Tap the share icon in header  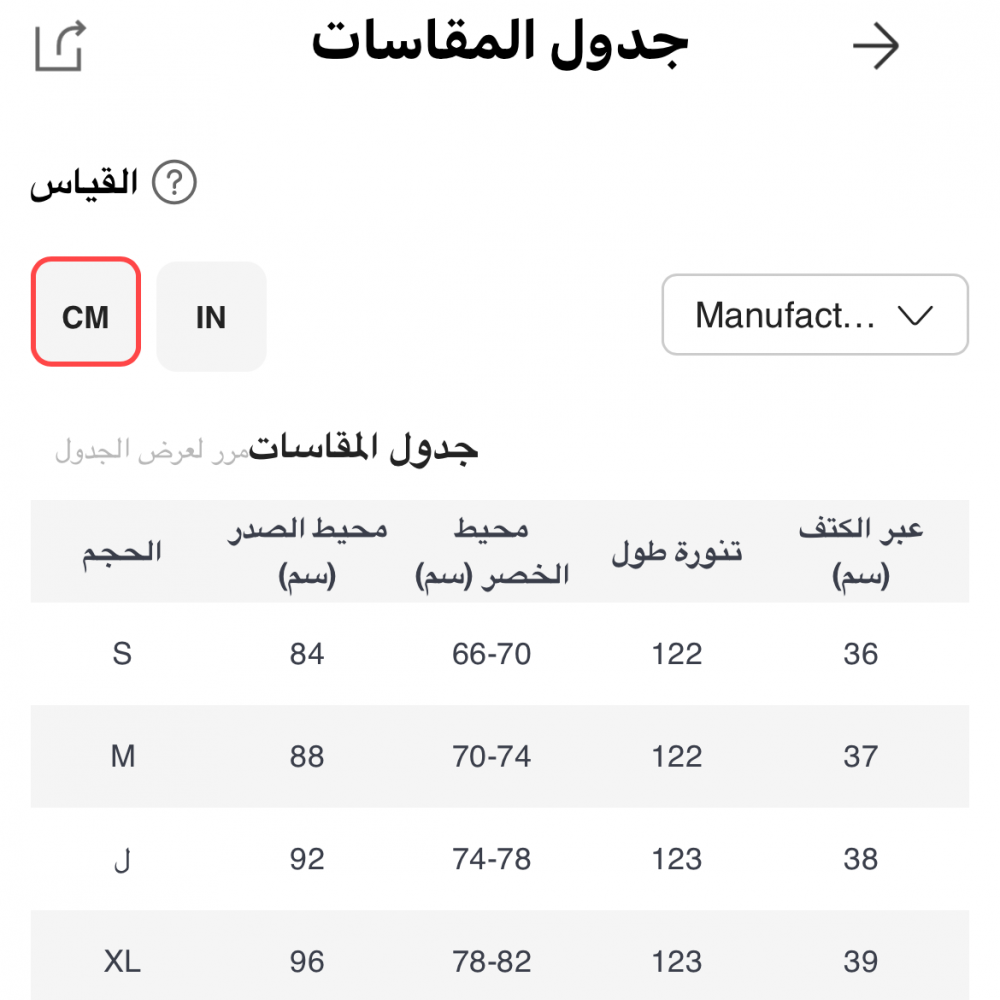point(60,47)
